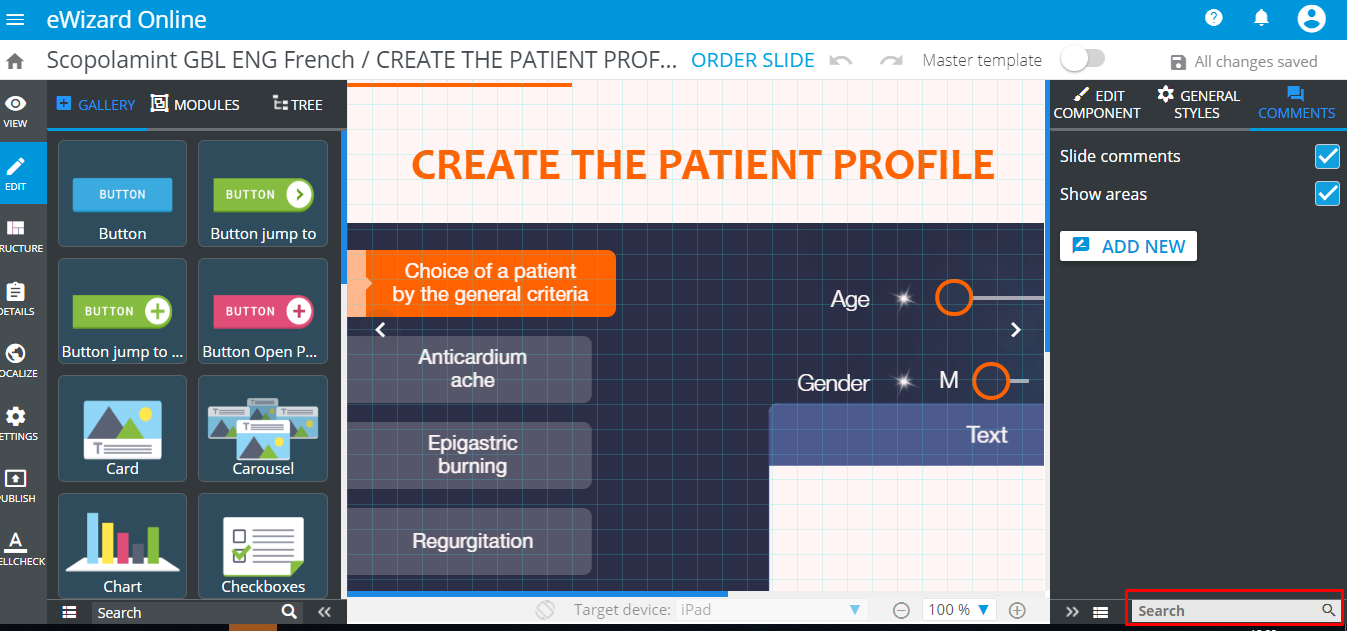Click the Order Slide link
Screen dimensions: 1347x631
pyautogui.click(x=753, y=61)
